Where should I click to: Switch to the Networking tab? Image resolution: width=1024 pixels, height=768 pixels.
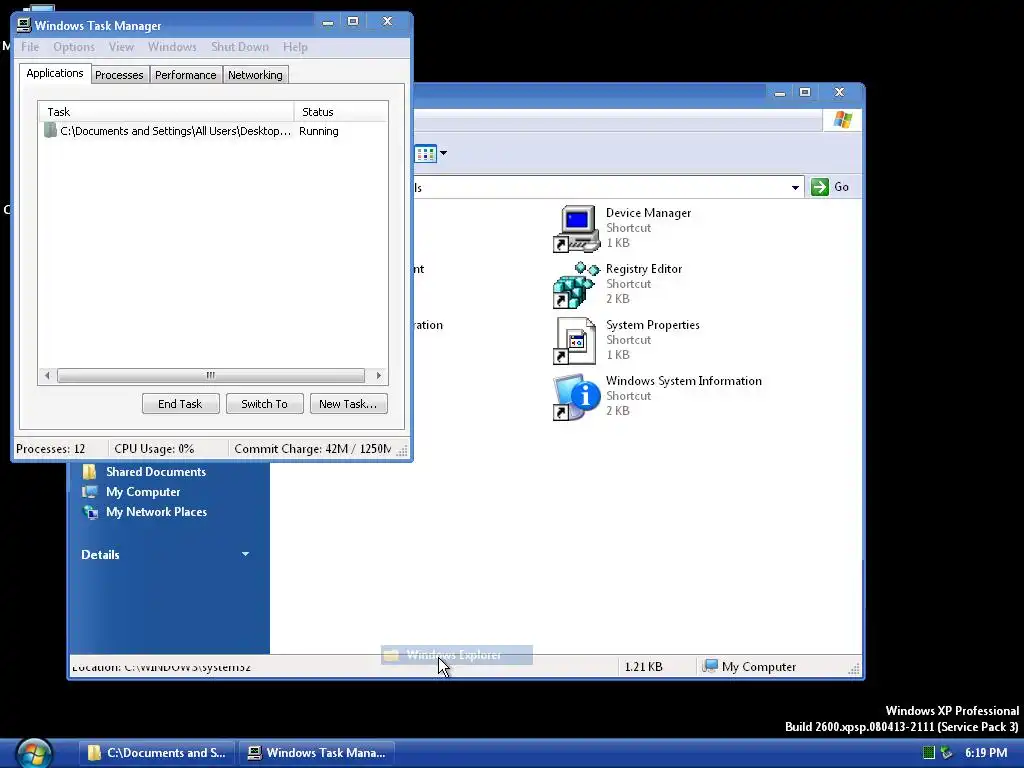(x=255, y=75)
